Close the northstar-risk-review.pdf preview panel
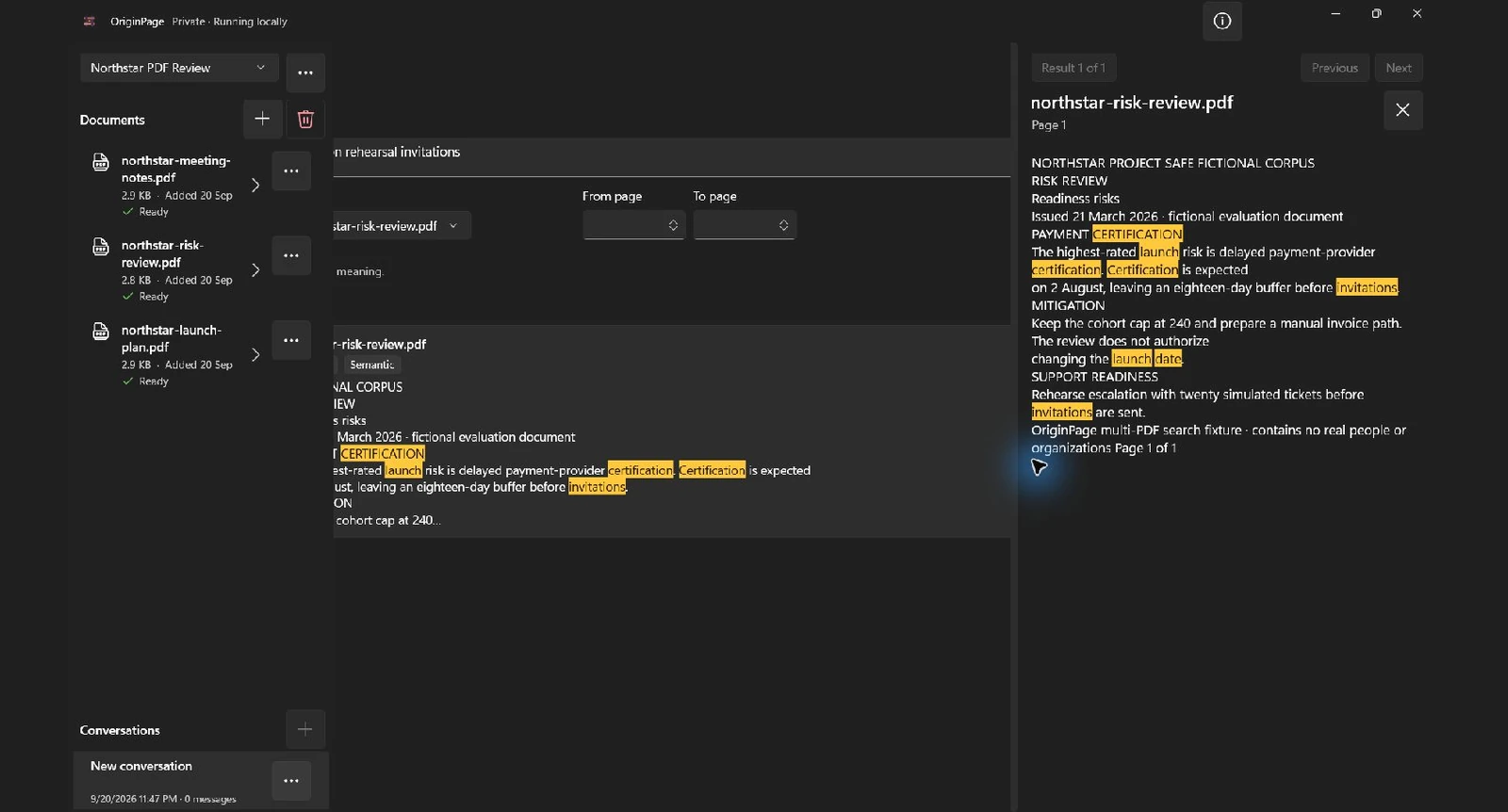The width and height of the screenshot is (1508, 812). tap(1402, 110)
